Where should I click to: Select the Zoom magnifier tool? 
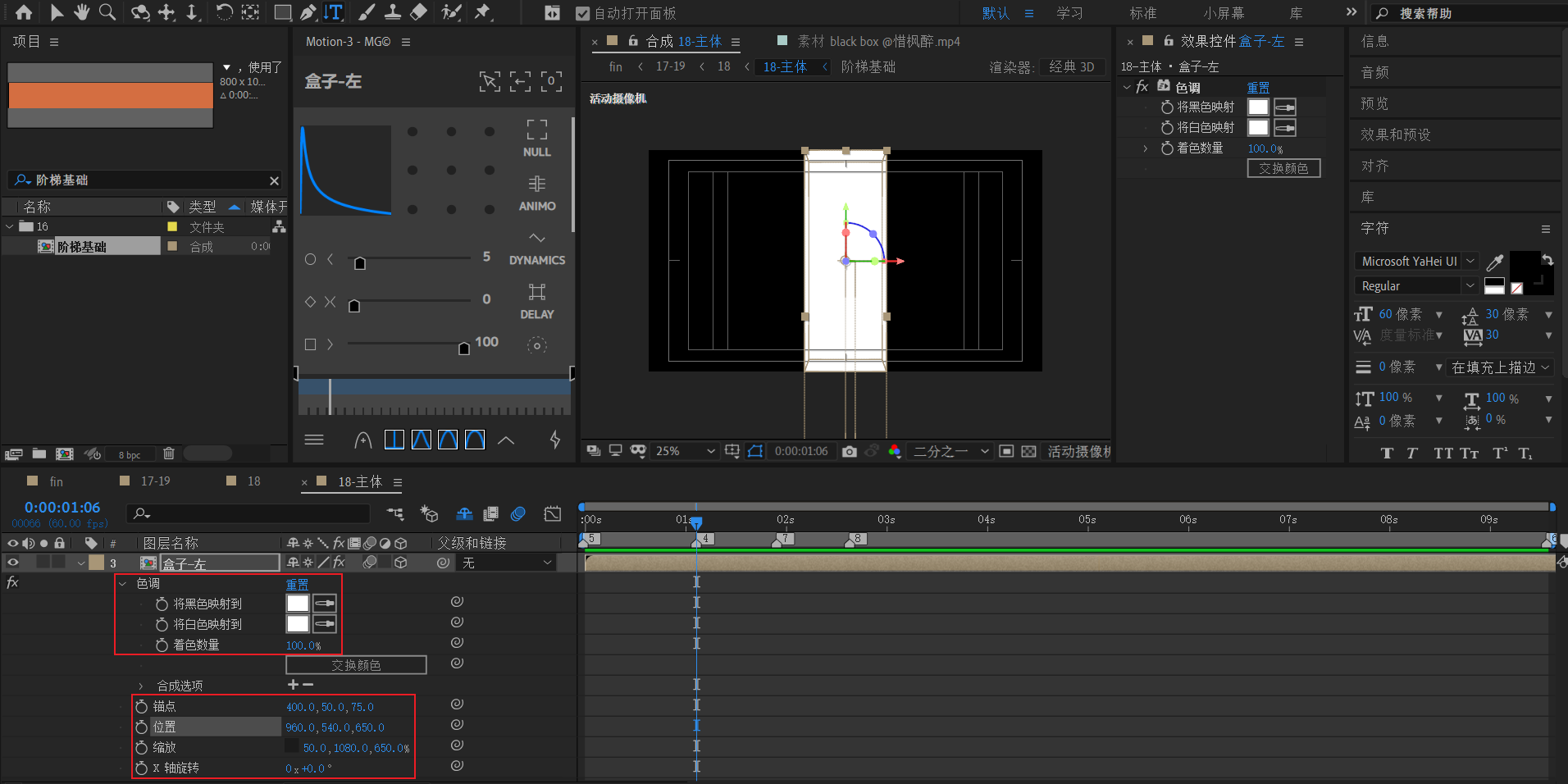(107, 12)
